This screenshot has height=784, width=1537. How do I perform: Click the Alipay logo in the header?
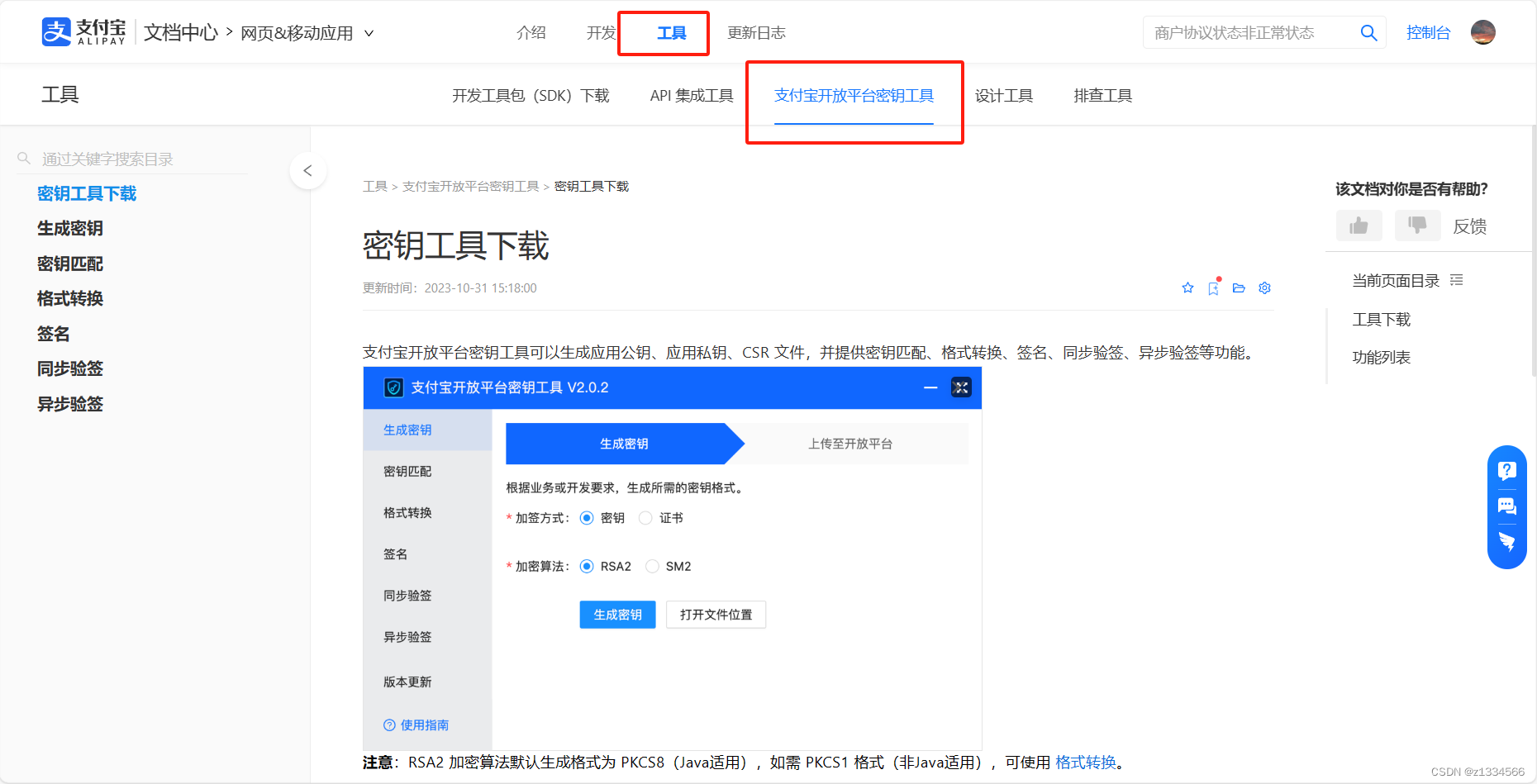84,32
